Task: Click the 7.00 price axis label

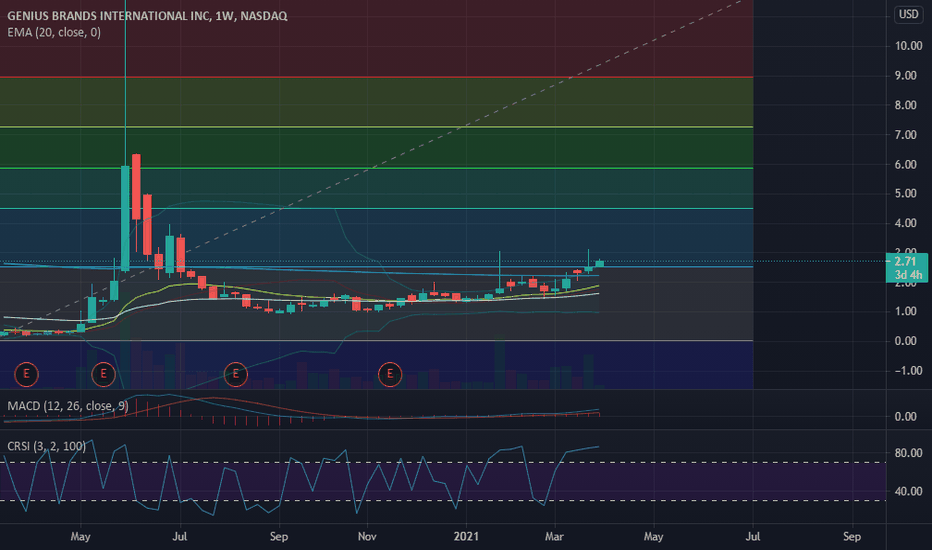Action: pos(906,135)
